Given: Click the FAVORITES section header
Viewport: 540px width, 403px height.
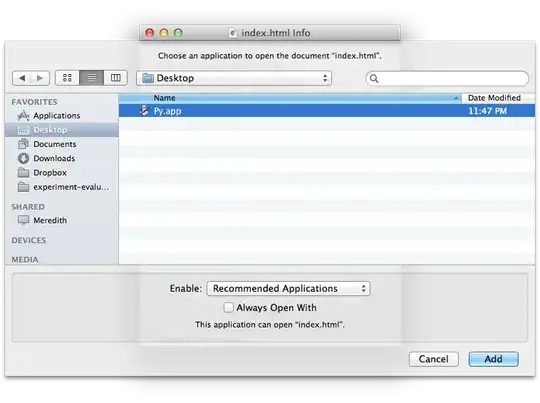Looking at the screenshot, I should tap(34, 102).
